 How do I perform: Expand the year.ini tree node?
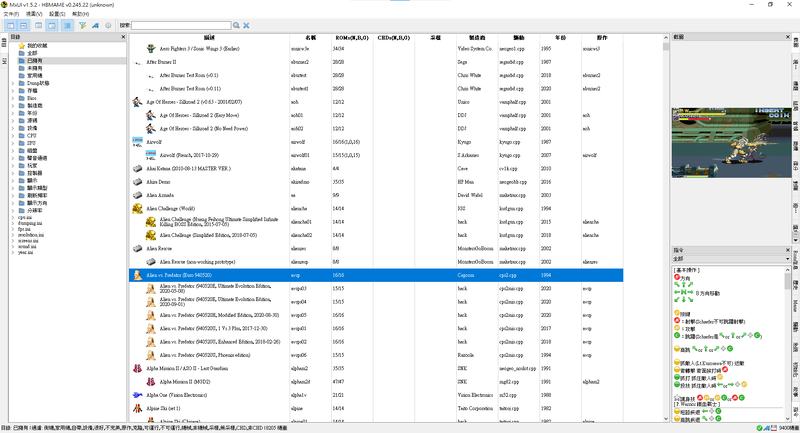(13, 252)
